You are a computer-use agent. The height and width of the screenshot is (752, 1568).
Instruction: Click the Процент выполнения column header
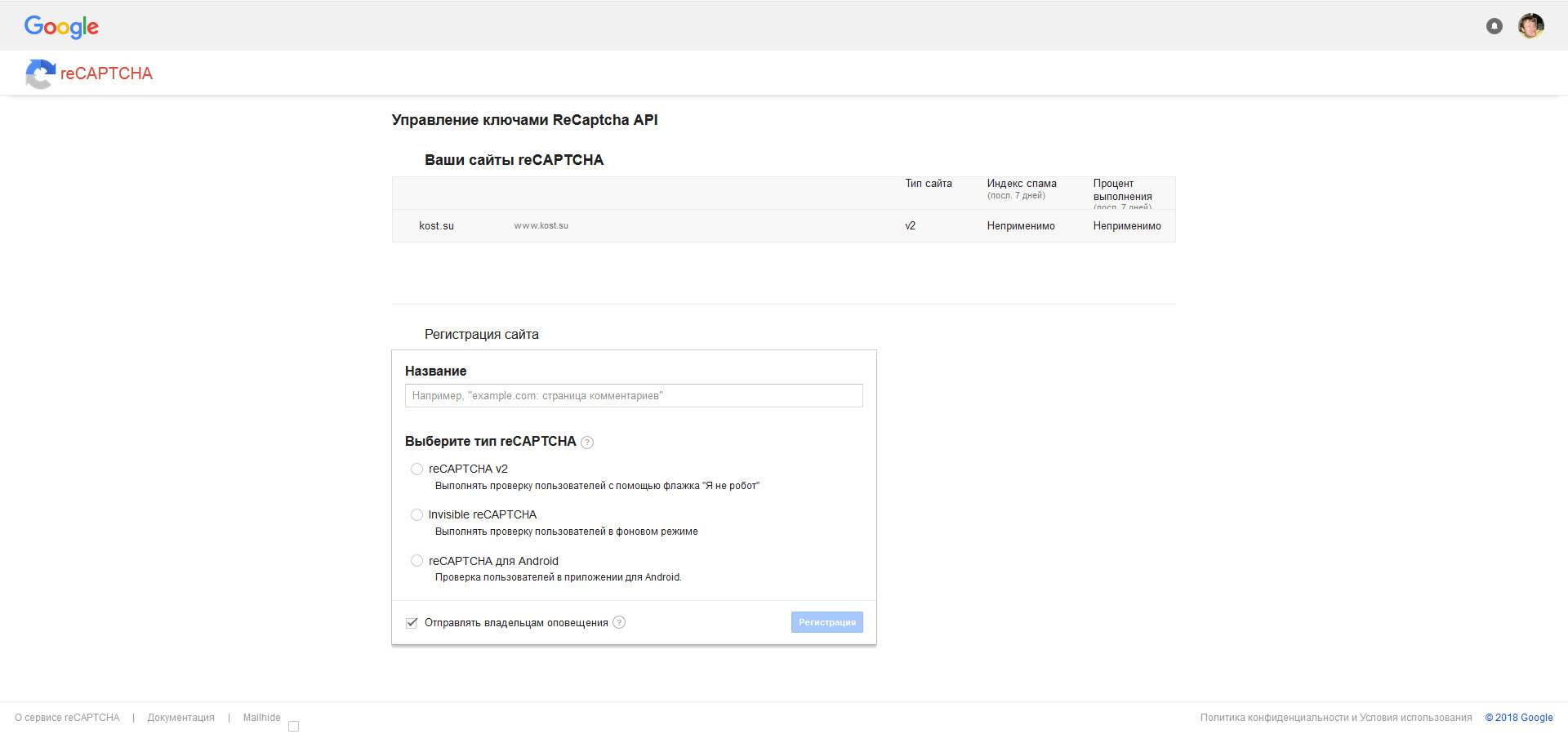pos(1123,190)
